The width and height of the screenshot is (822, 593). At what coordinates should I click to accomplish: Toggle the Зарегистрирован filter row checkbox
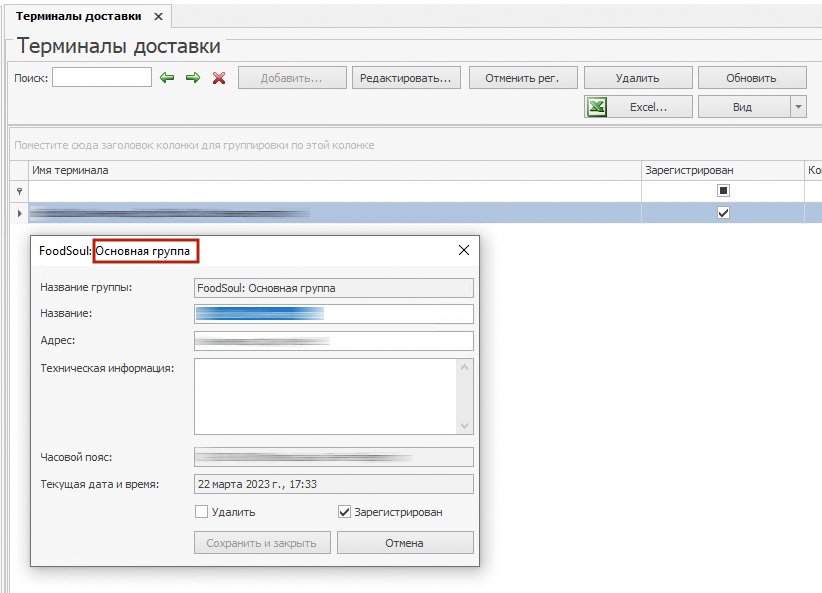click(x=723, y=191)
